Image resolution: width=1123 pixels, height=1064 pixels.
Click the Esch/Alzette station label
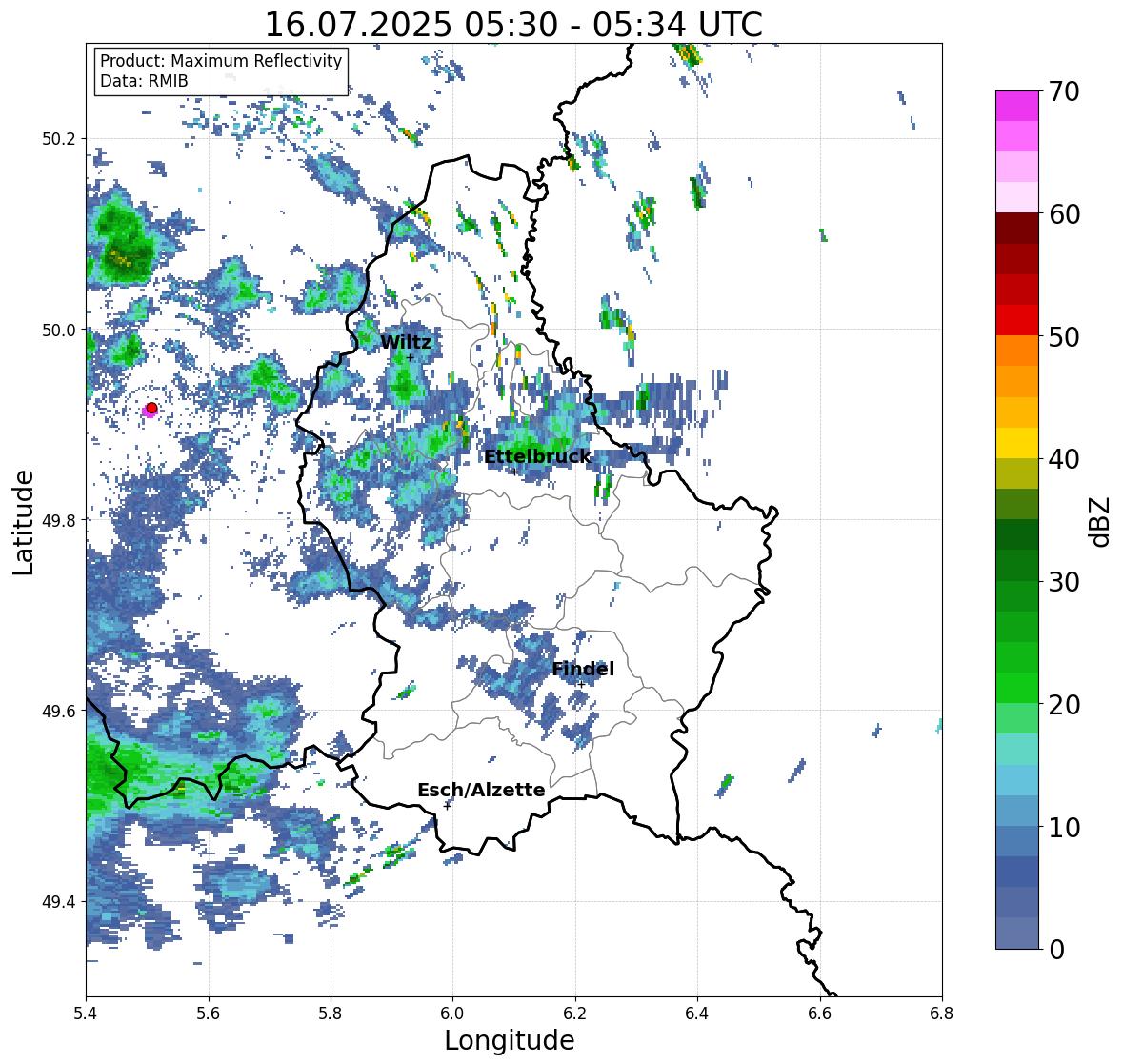481,790
